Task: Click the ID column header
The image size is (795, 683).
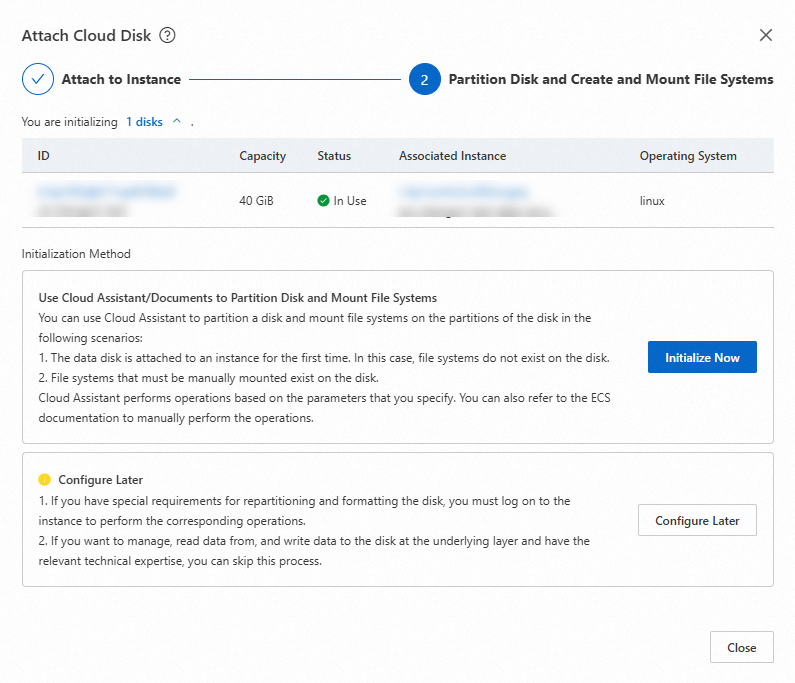Action: pyautogui.click(x=44, y=156)
